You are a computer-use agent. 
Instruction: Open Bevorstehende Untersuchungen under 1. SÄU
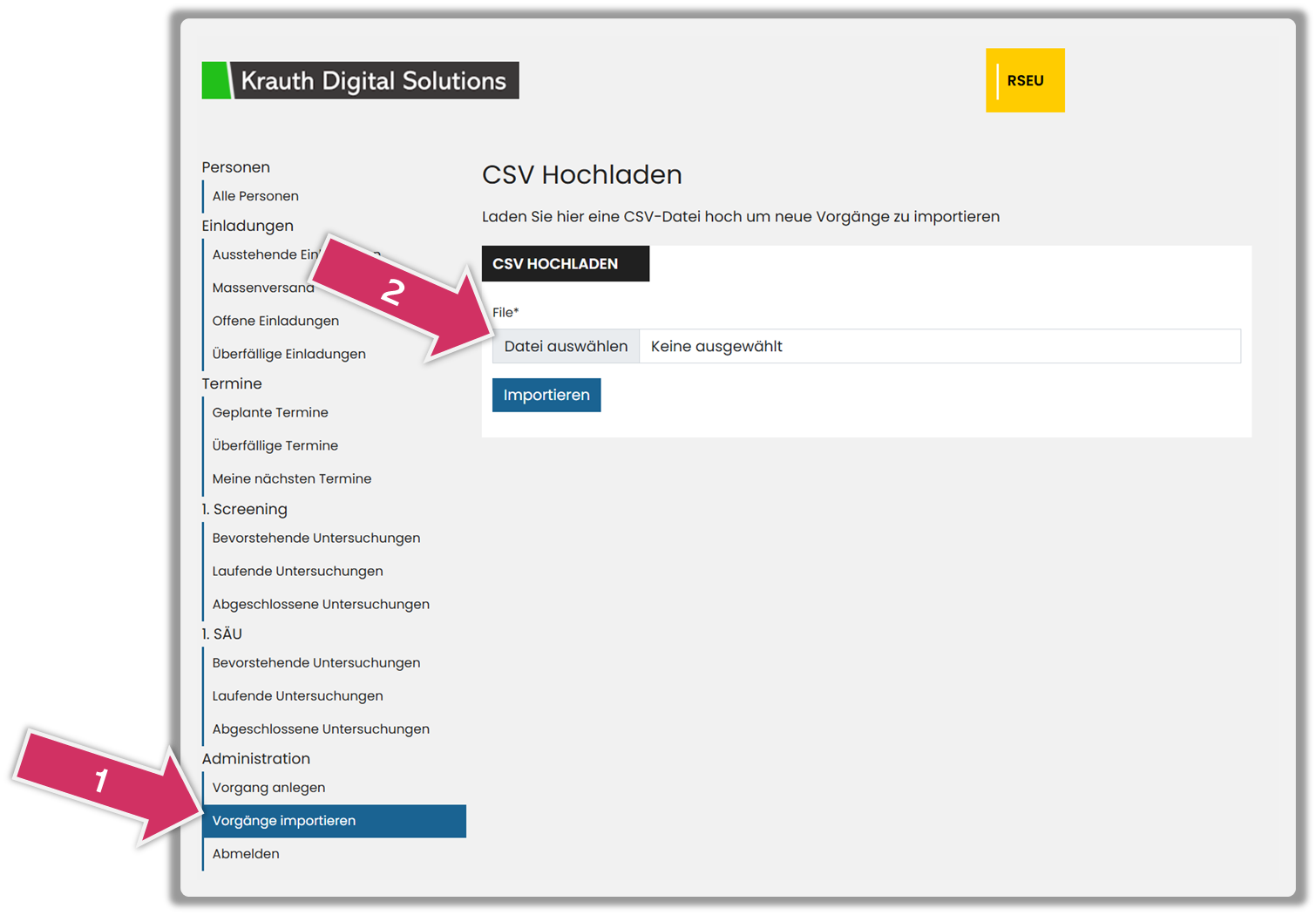click(x=316, y=662)
